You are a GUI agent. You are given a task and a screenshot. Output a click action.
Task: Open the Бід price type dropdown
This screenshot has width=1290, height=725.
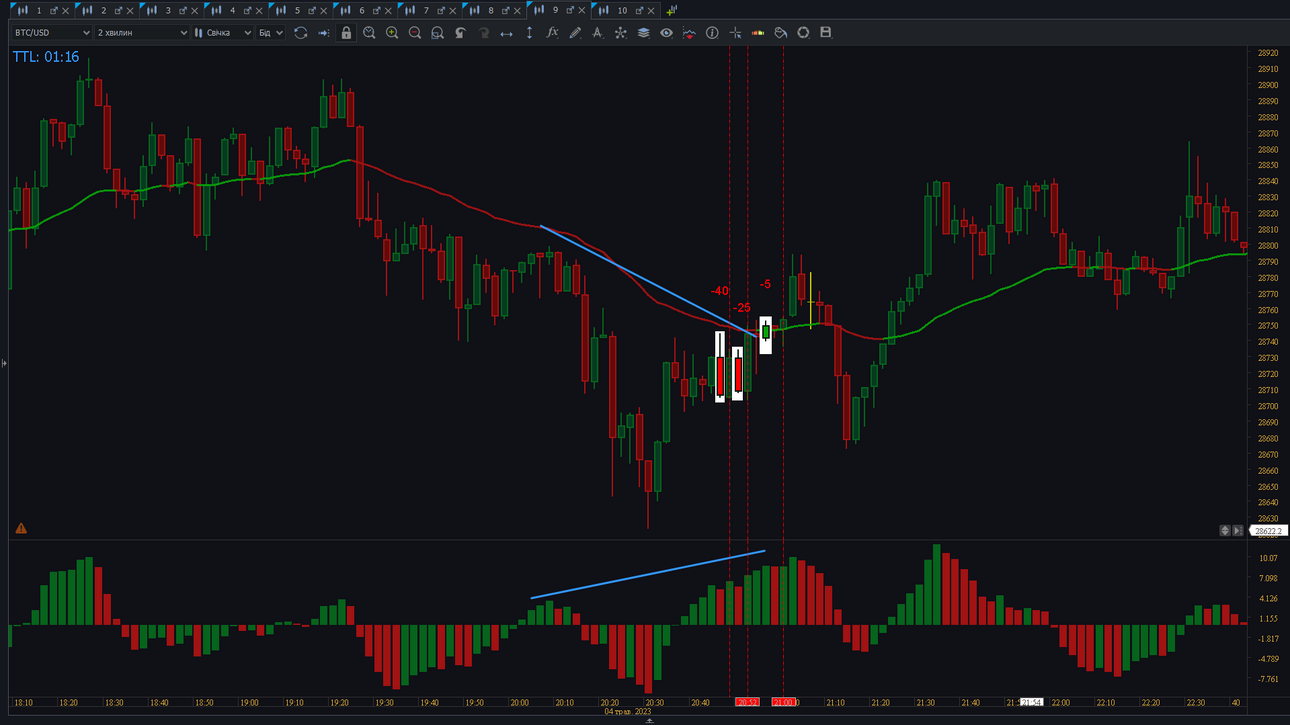[x=271, y=33]
